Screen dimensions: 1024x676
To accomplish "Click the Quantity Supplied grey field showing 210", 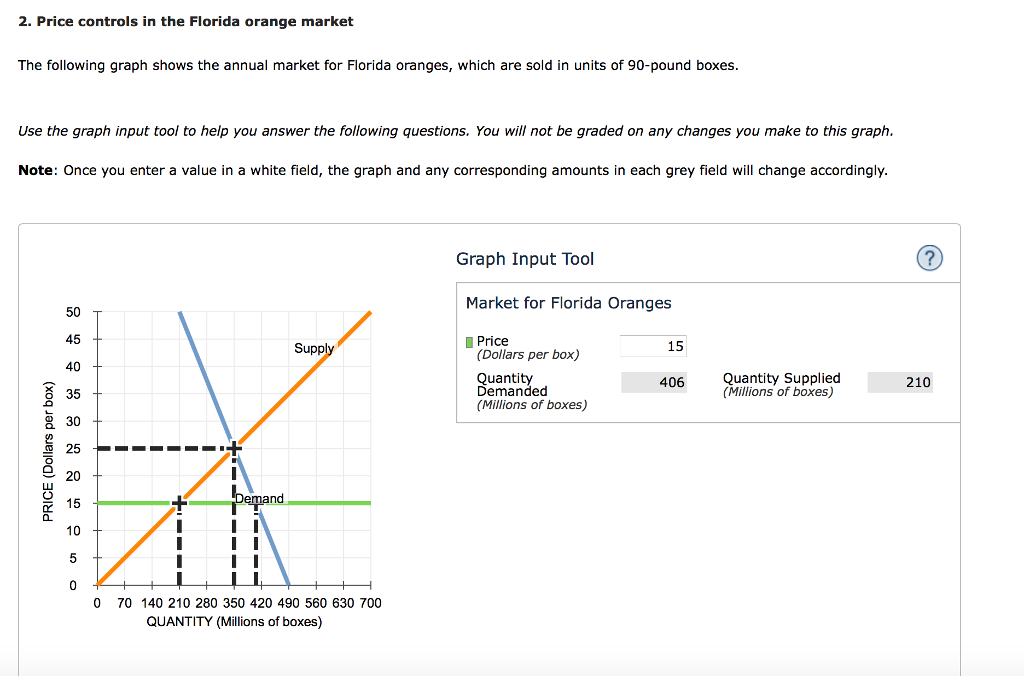I will [x=900, y=382].
